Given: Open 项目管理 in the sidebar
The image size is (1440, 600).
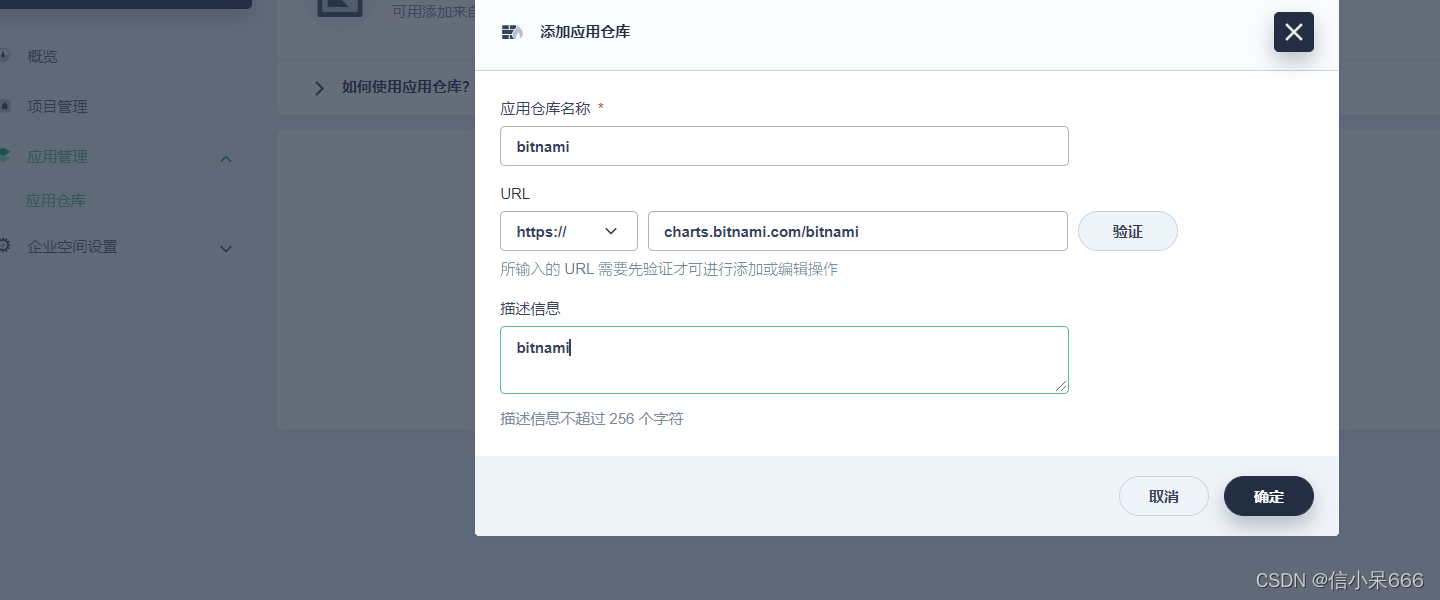Looking at the screenshot, I should [x=57, y=106].
